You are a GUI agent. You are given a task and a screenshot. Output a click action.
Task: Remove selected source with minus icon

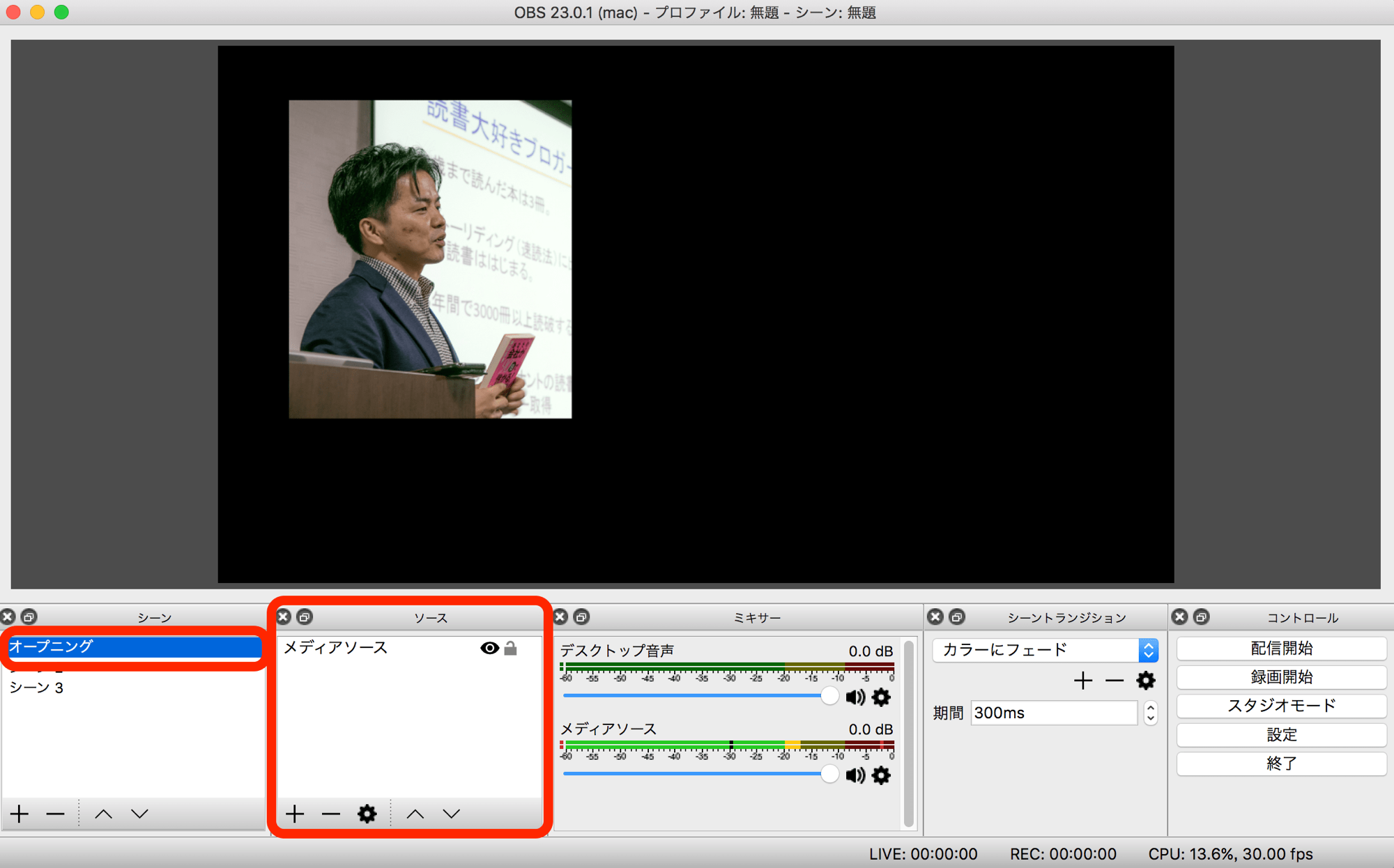(331, 814)
